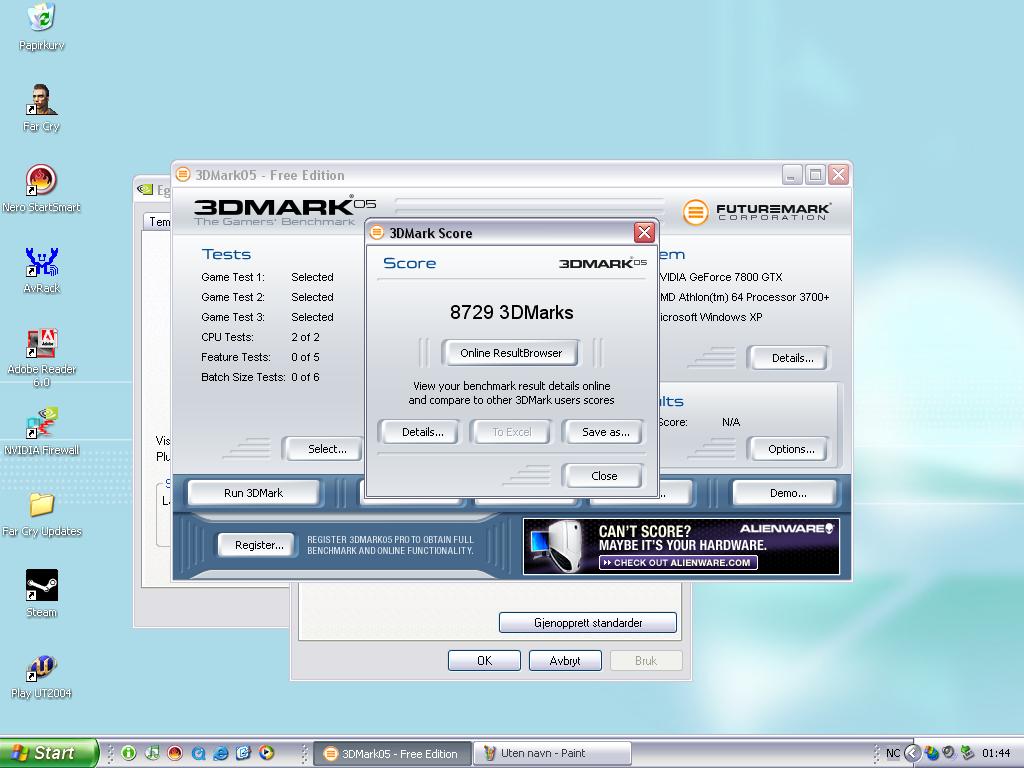Click OK in the background properties dialog
This screenshot has width=1024, height=768.
point(485,660)
